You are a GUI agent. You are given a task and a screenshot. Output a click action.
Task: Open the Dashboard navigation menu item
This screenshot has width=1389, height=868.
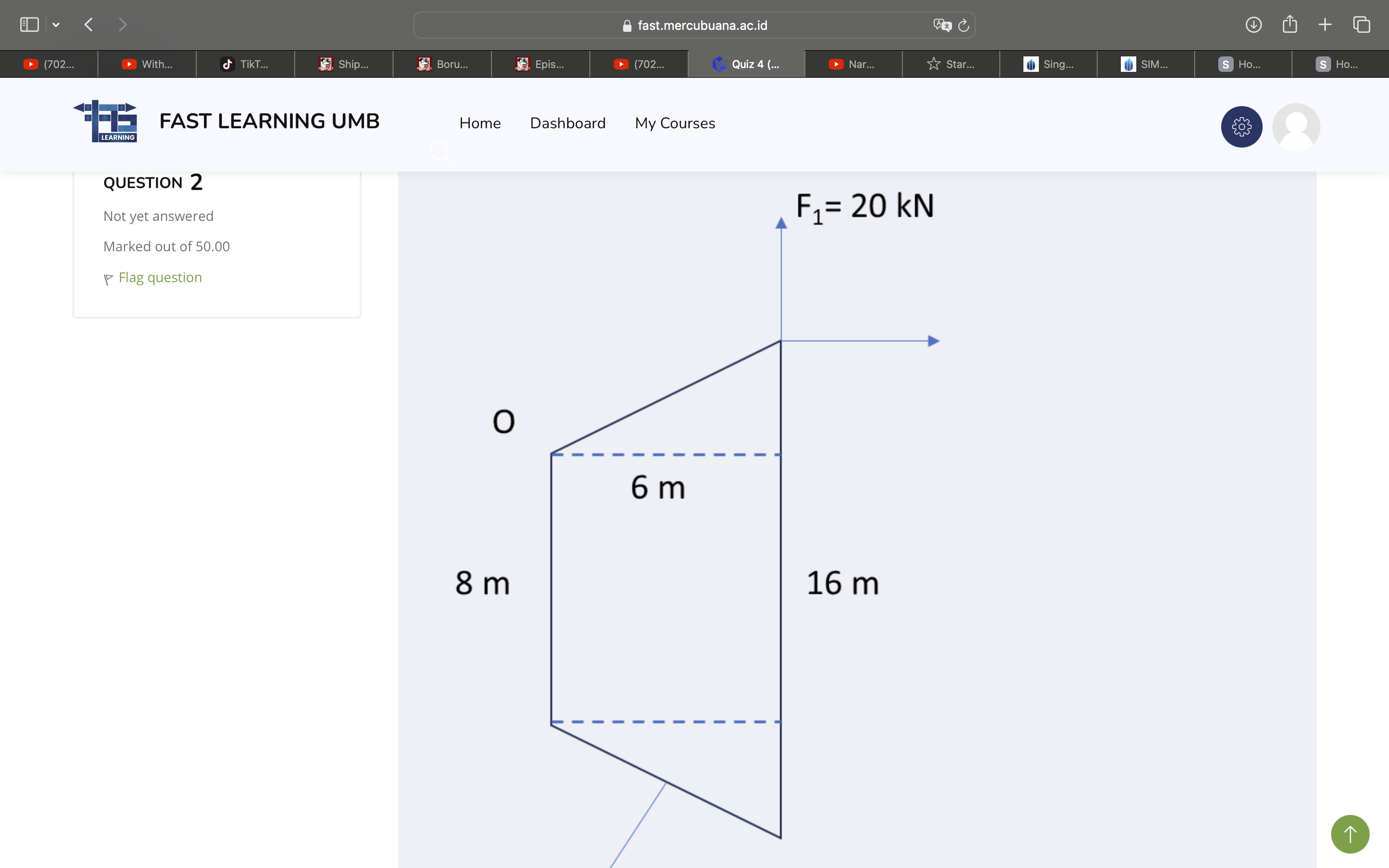click(567, 123)
